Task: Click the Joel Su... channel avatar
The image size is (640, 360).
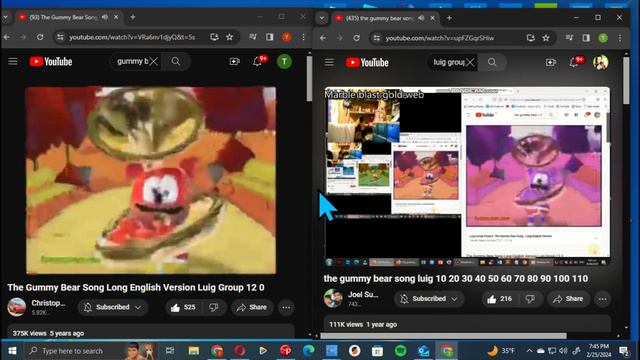Action: click(x=333, y=298)
